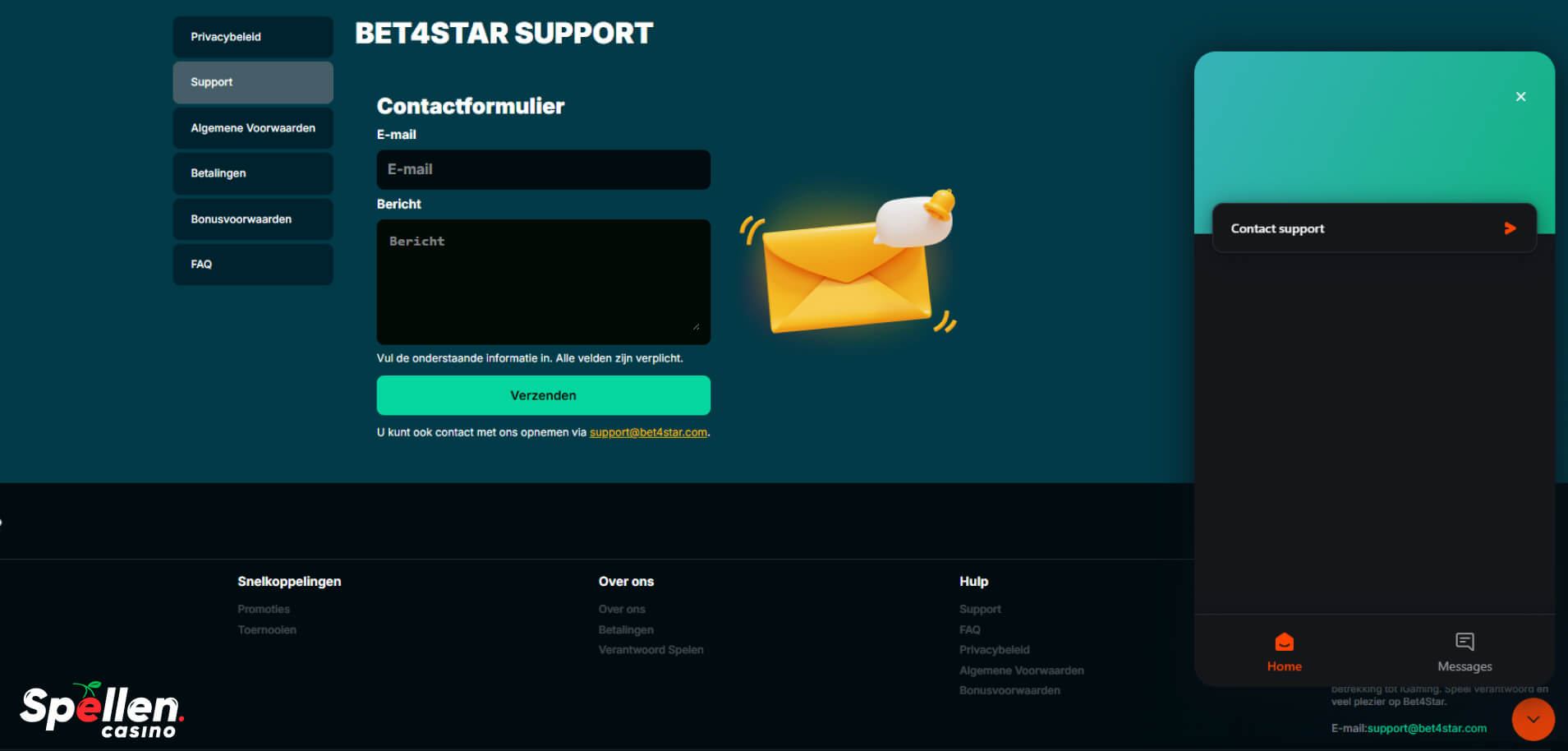This screenshot has width=1568, height=751.
Task: Open Verantwoord Spelen in the footer
Action: click(651, 650)
